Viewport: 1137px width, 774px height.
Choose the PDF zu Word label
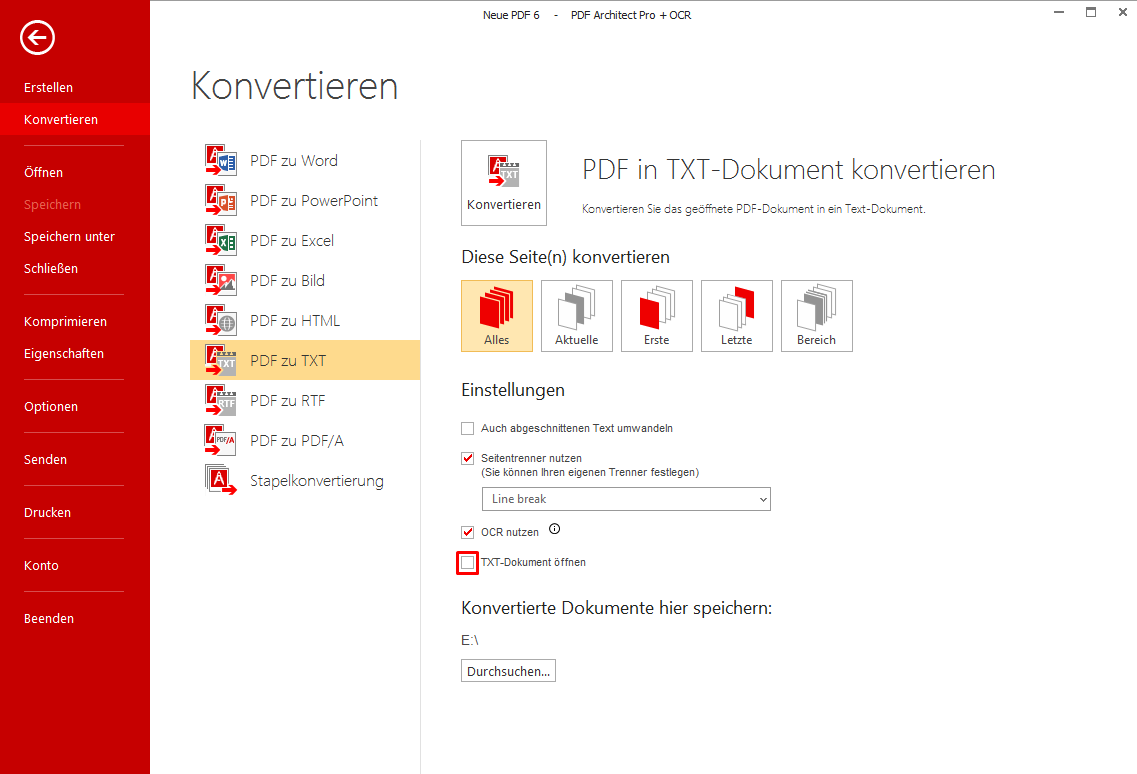point(294,160)
